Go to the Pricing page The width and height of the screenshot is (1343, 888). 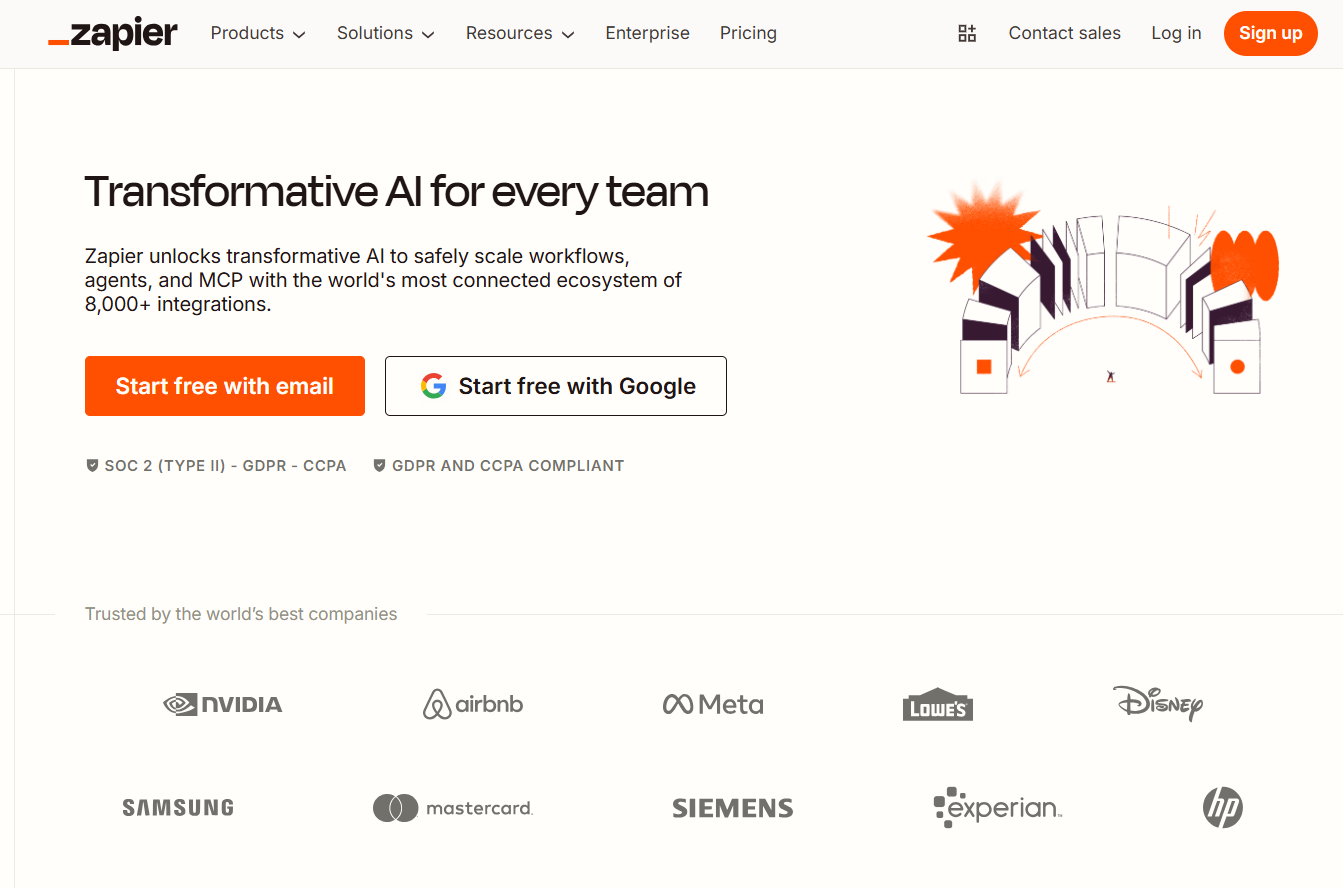748,34
